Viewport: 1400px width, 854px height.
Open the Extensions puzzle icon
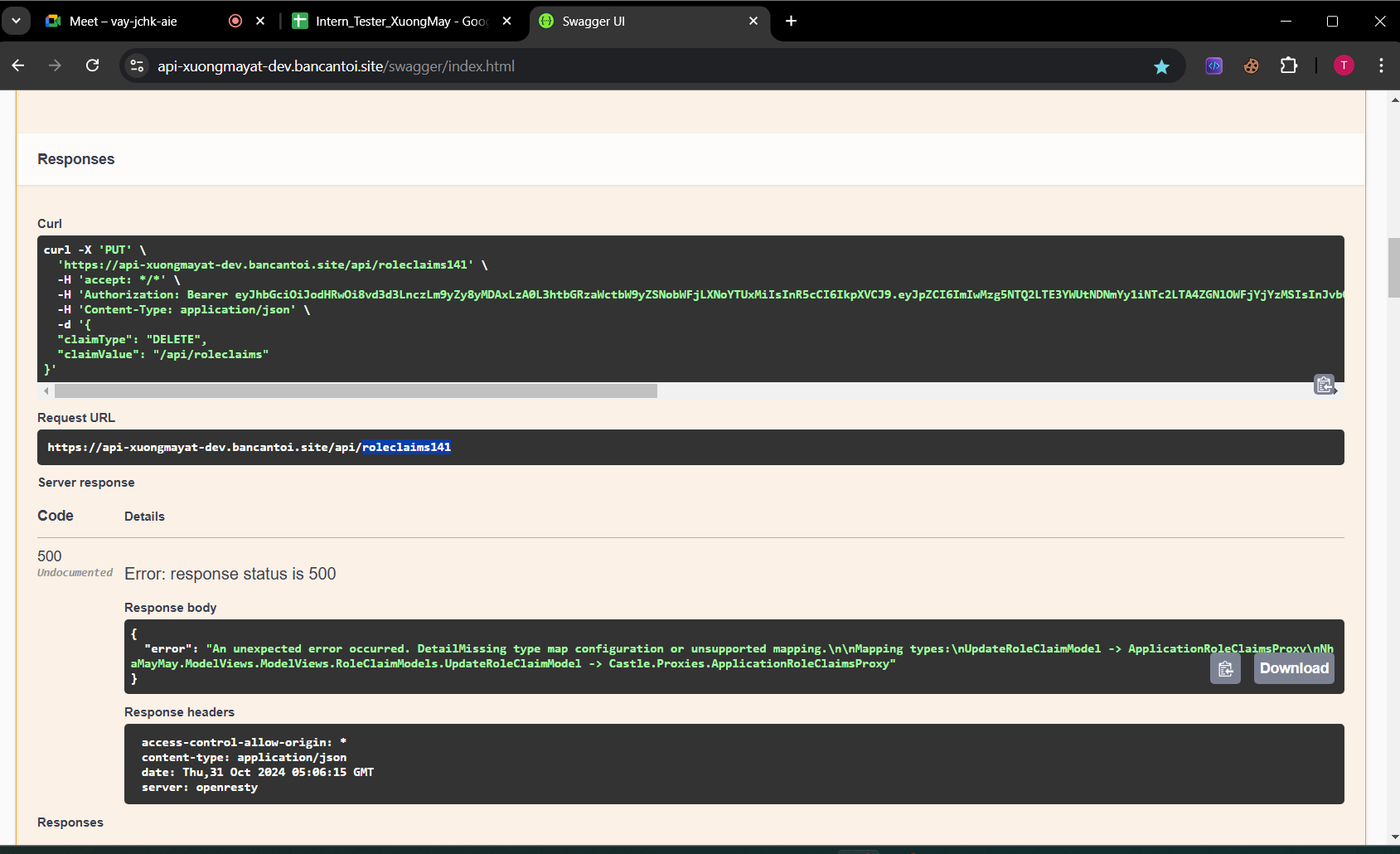click(x=1288, y=66)
